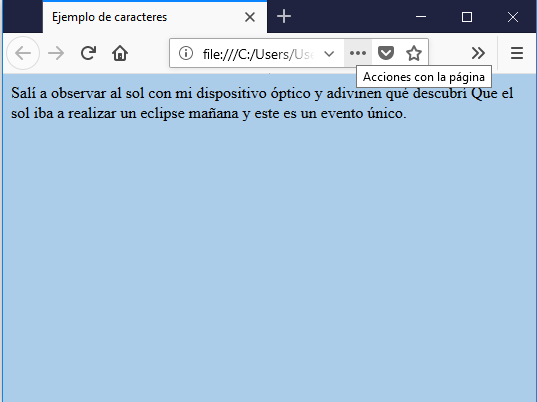Show site information via the info icon
The width and height of the screenshot is (537, 402).
pyautogui.click(x=186, y=53)
